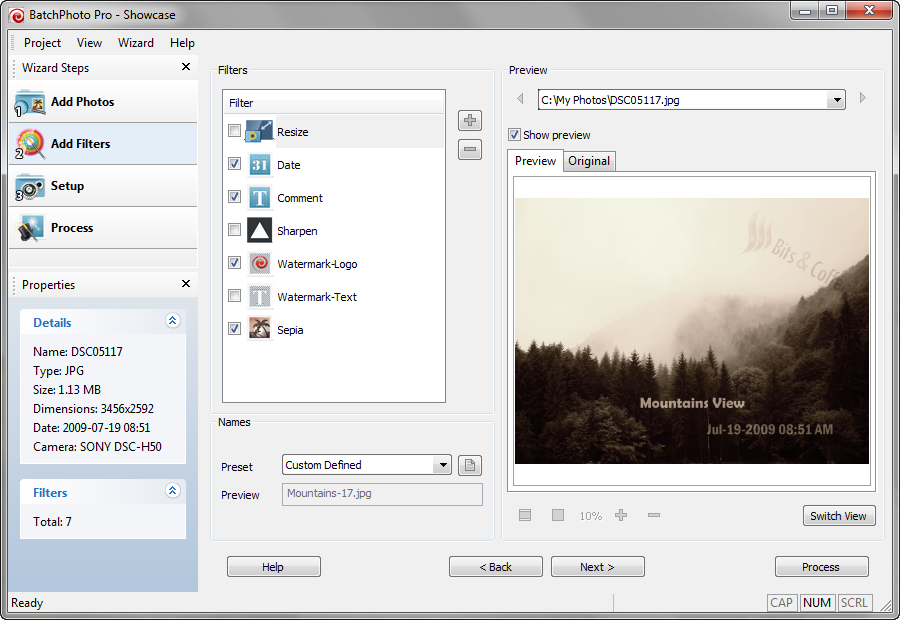This screenshot has width=900, height=620.
Task: Remove selected filter with minus button
Action: pyautogui.click(x=470, y=150)
